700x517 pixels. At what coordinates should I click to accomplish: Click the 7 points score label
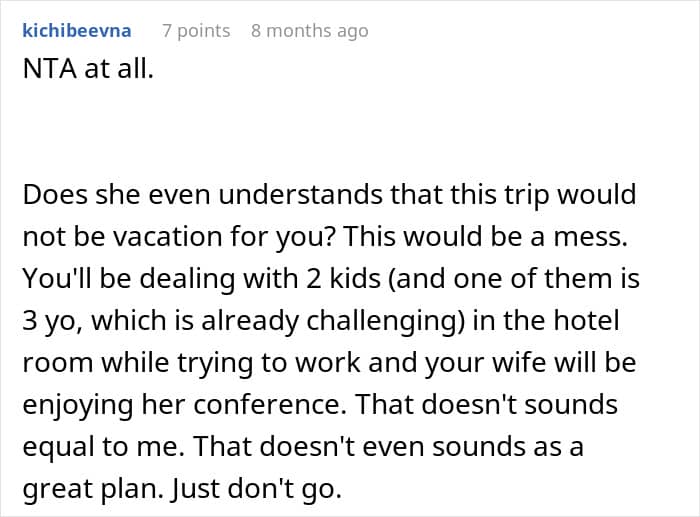(x=196, y=31)
